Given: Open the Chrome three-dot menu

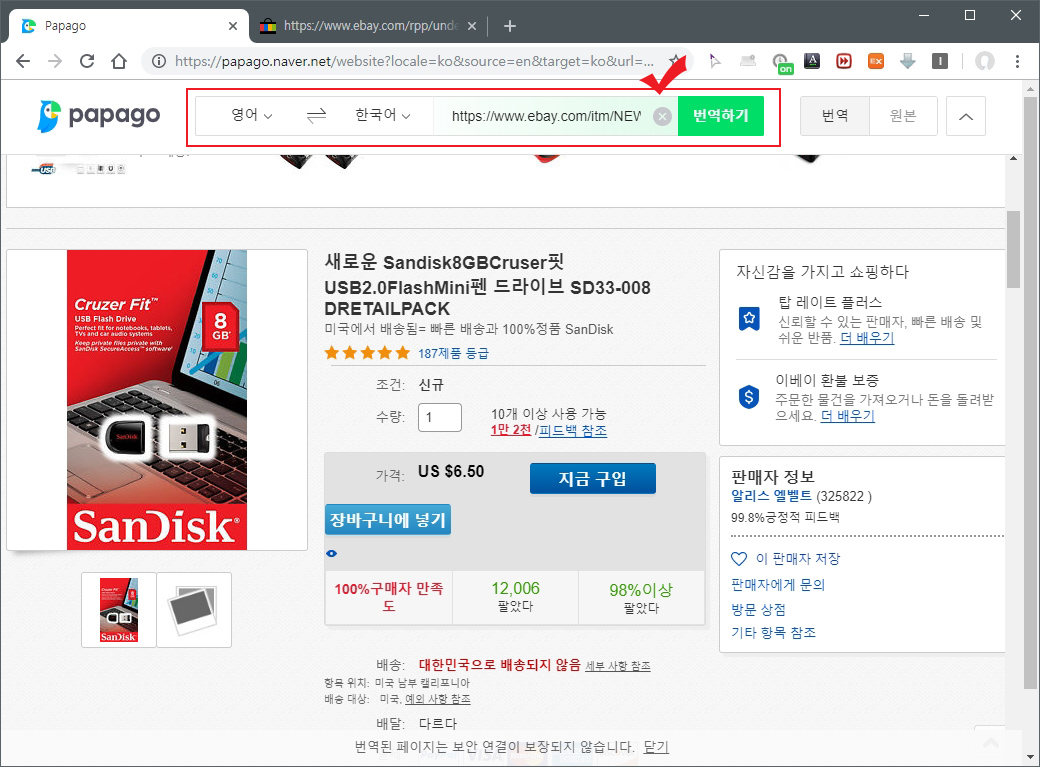Looking at the screenshot, I should pyautogui.click(x=1017, y=61).
